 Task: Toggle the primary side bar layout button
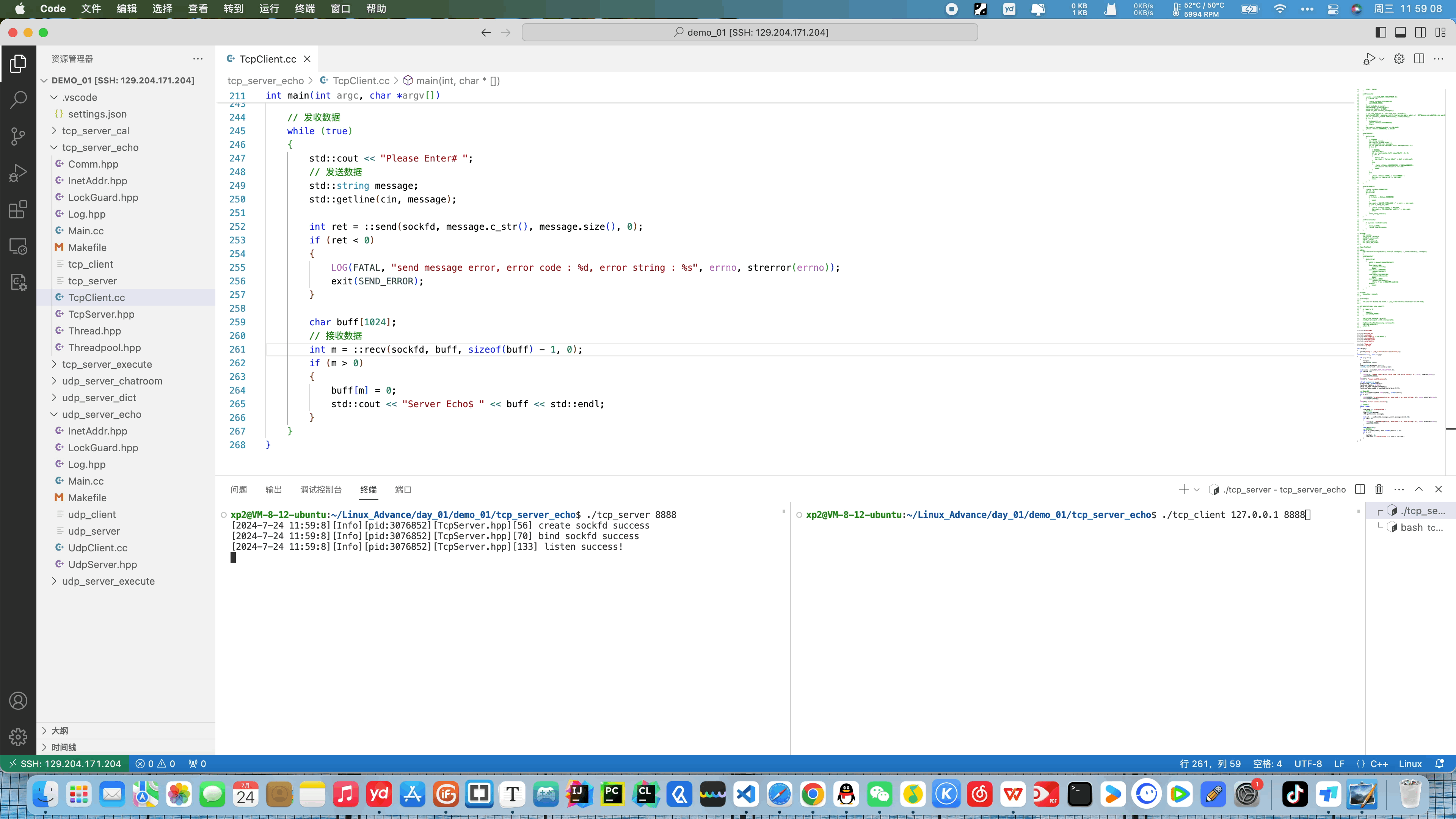1380,32
